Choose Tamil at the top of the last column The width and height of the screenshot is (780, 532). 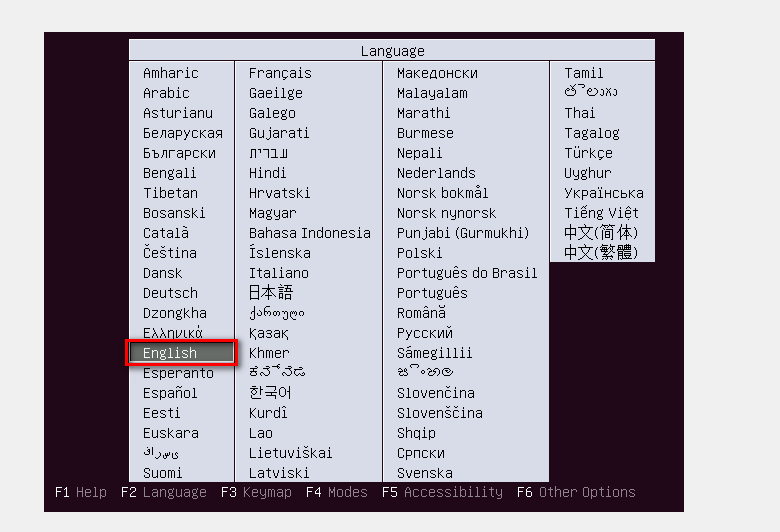583,73
